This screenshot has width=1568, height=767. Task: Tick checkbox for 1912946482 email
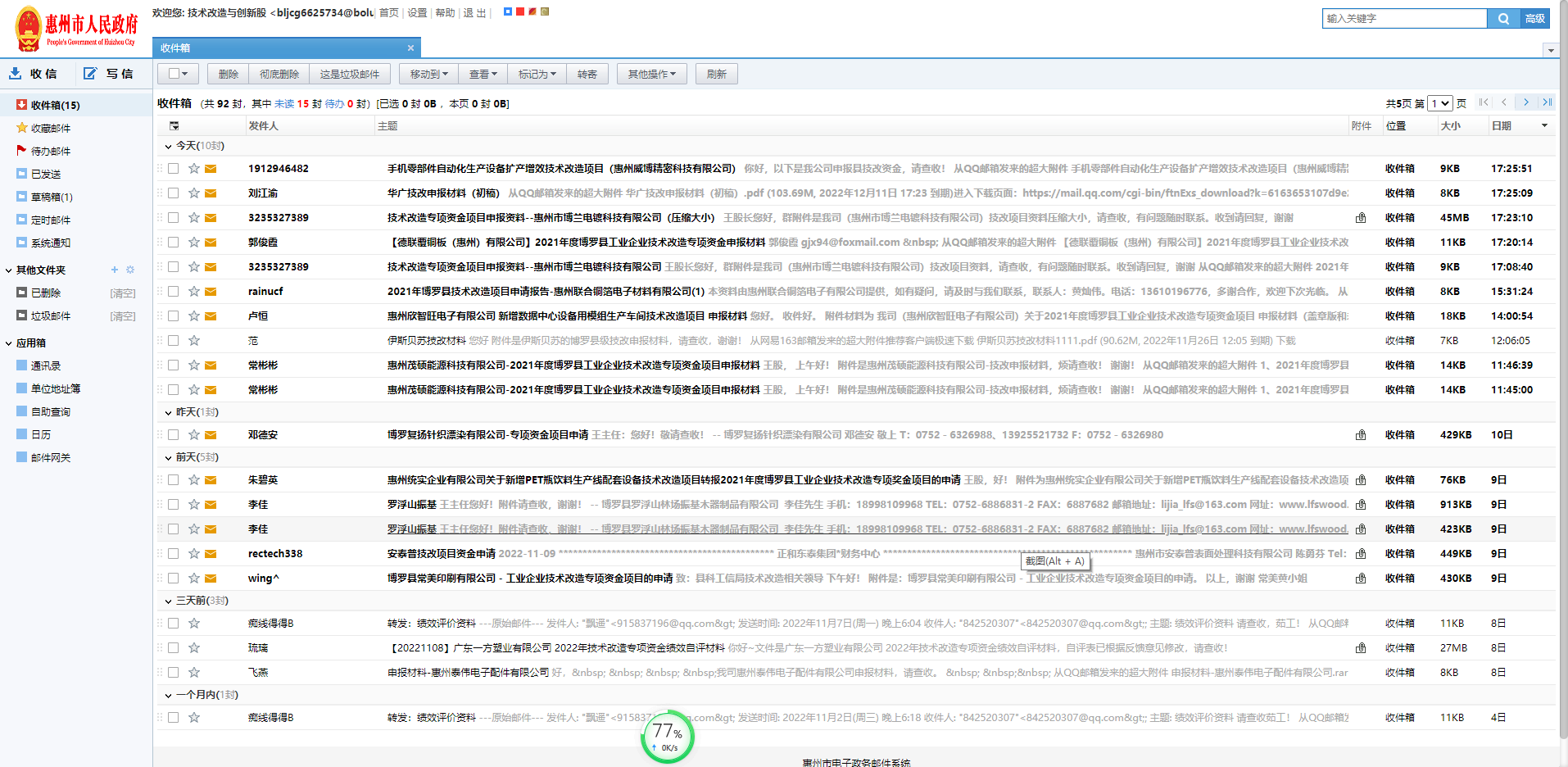tap(173, 169)
